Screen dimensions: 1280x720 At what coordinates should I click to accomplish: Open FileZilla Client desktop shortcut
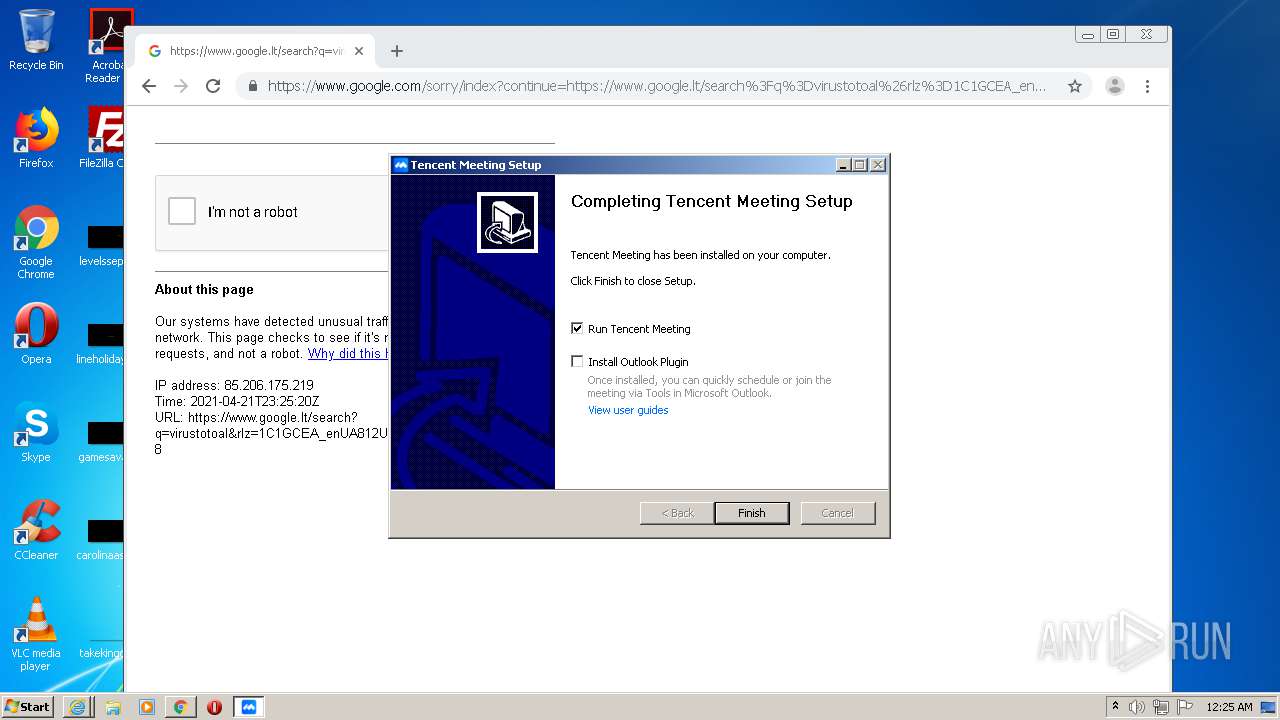tap(104, 138)
